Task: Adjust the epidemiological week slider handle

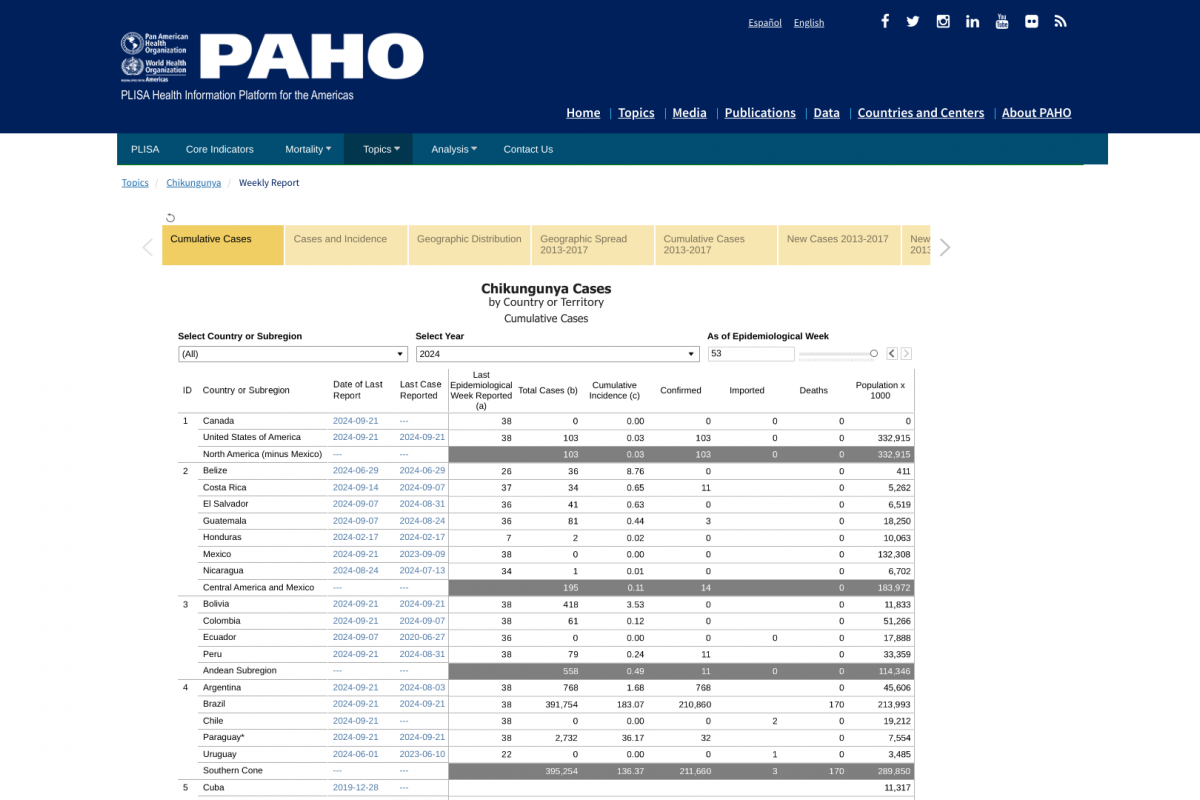Action: [x=874, y=353]
